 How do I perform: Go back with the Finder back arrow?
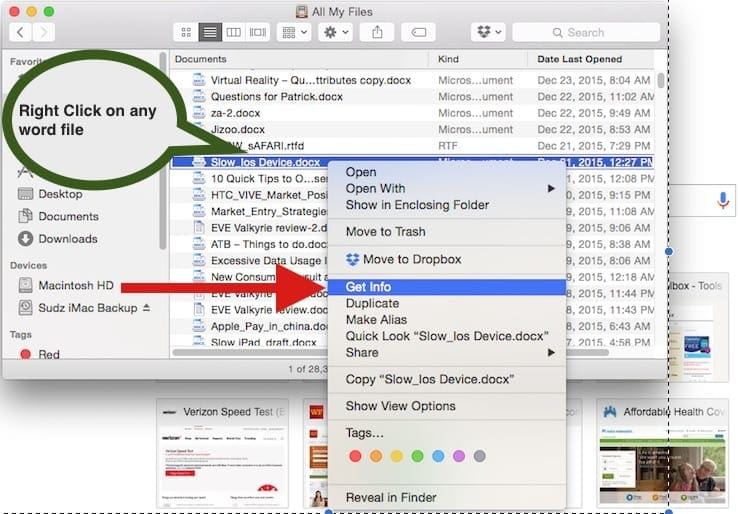click(x=20, y=33)
